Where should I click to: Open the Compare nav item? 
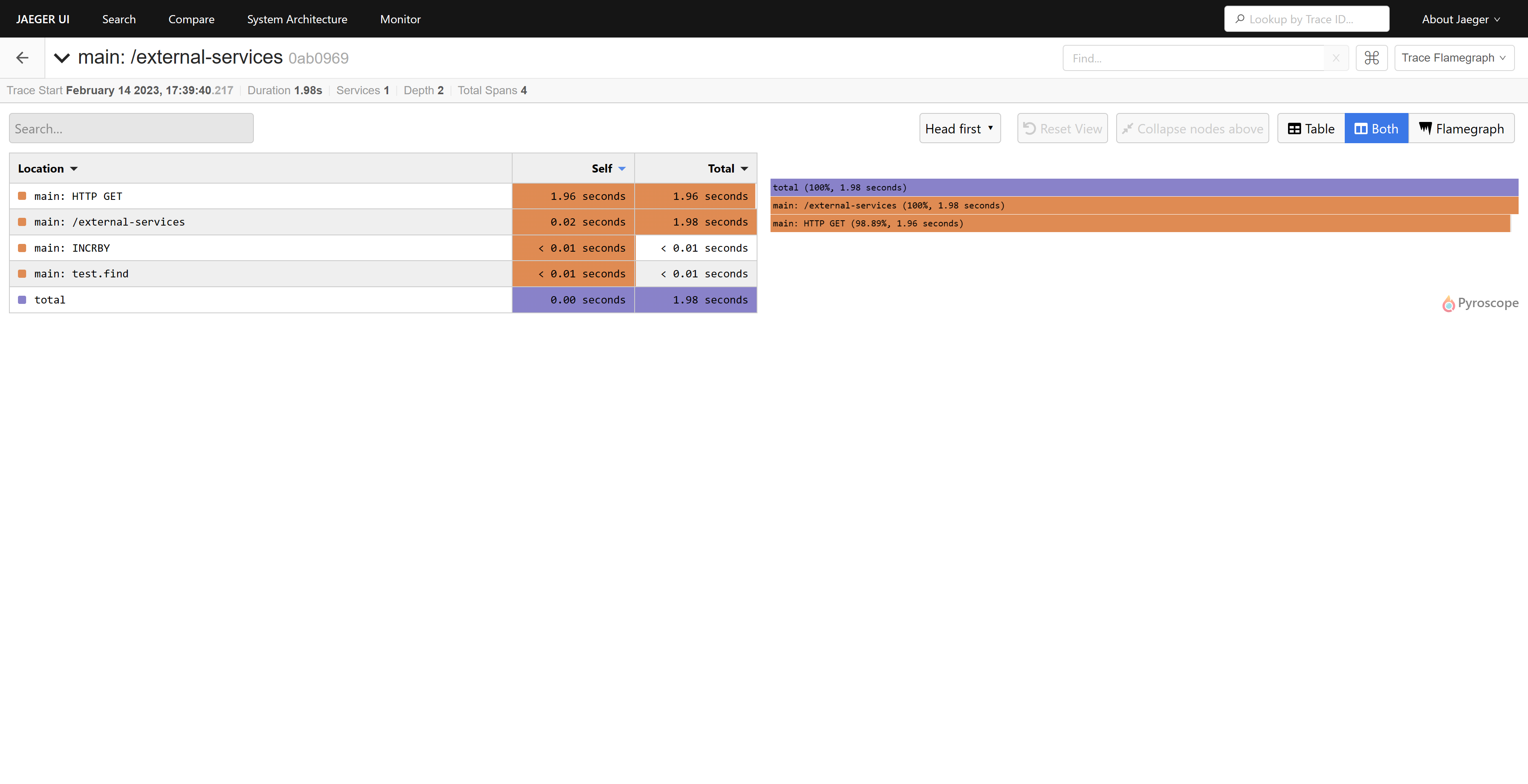tap(191, 19)
